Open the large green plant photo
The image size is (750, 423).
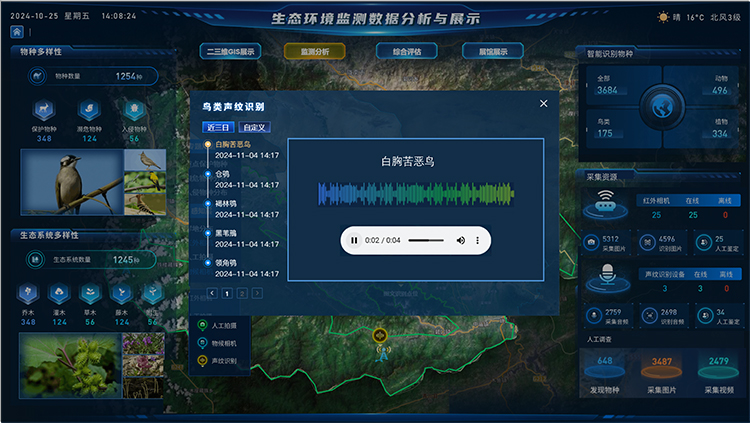[x=70, y=366]
